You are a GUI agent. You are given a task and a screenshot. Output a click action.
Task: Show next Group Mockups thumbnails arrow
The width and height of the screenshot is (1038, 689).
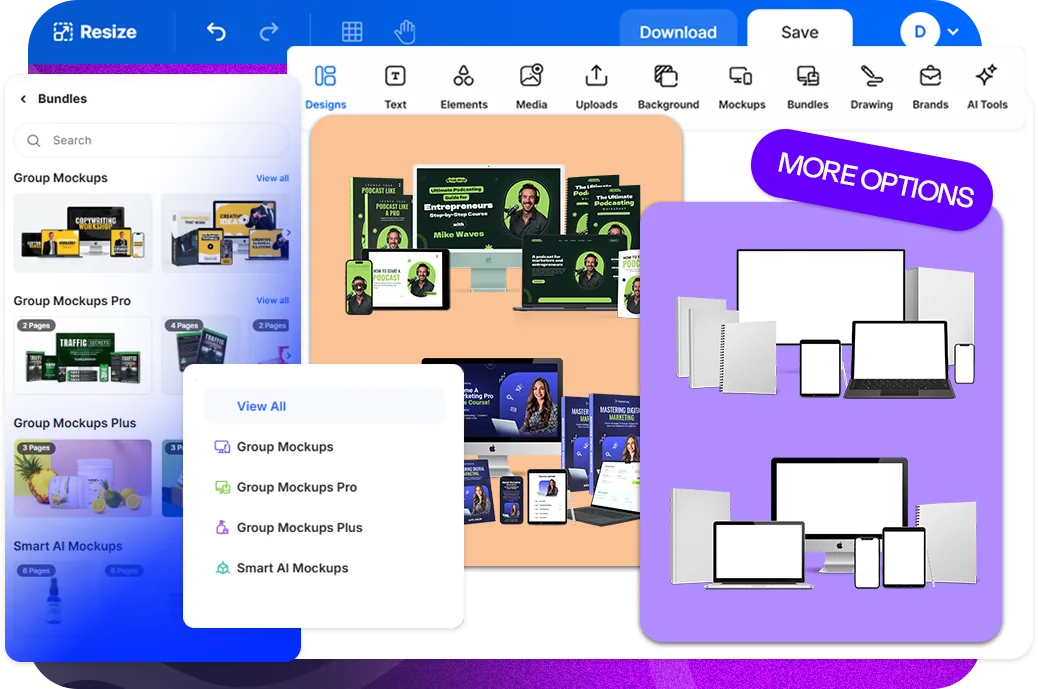click(x=288, y=232)
